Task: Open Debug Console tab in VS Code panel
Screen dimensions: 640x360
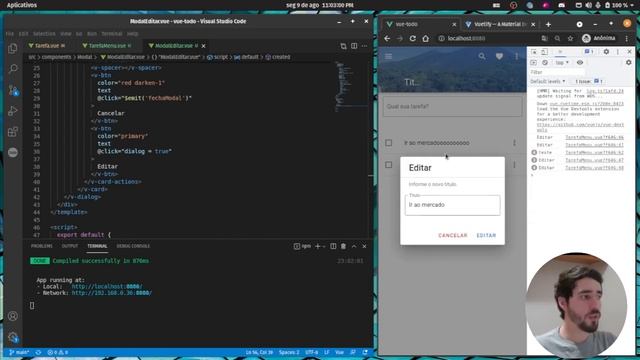Action: click(133, 246)
